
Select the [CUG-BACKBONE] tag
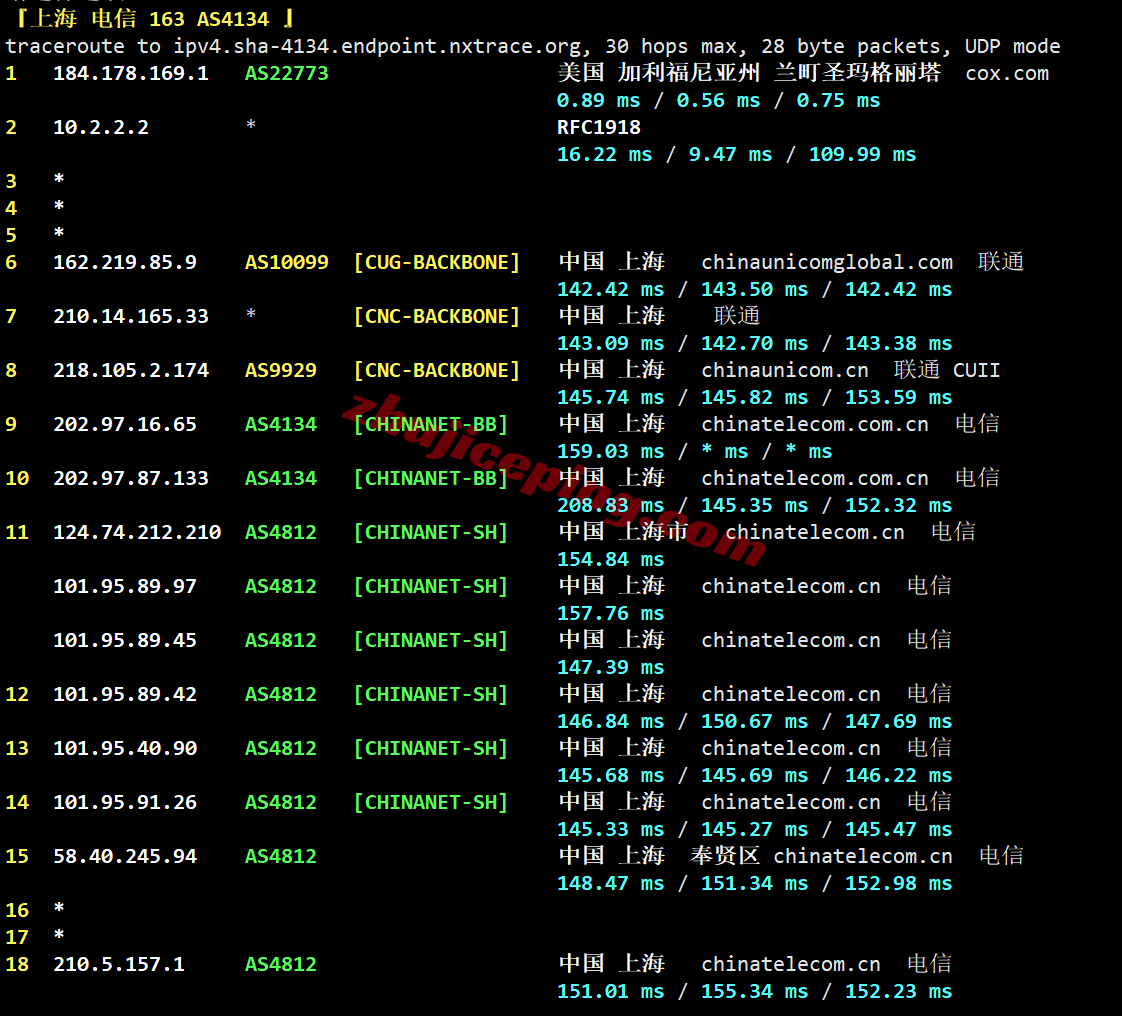(436, 263)
